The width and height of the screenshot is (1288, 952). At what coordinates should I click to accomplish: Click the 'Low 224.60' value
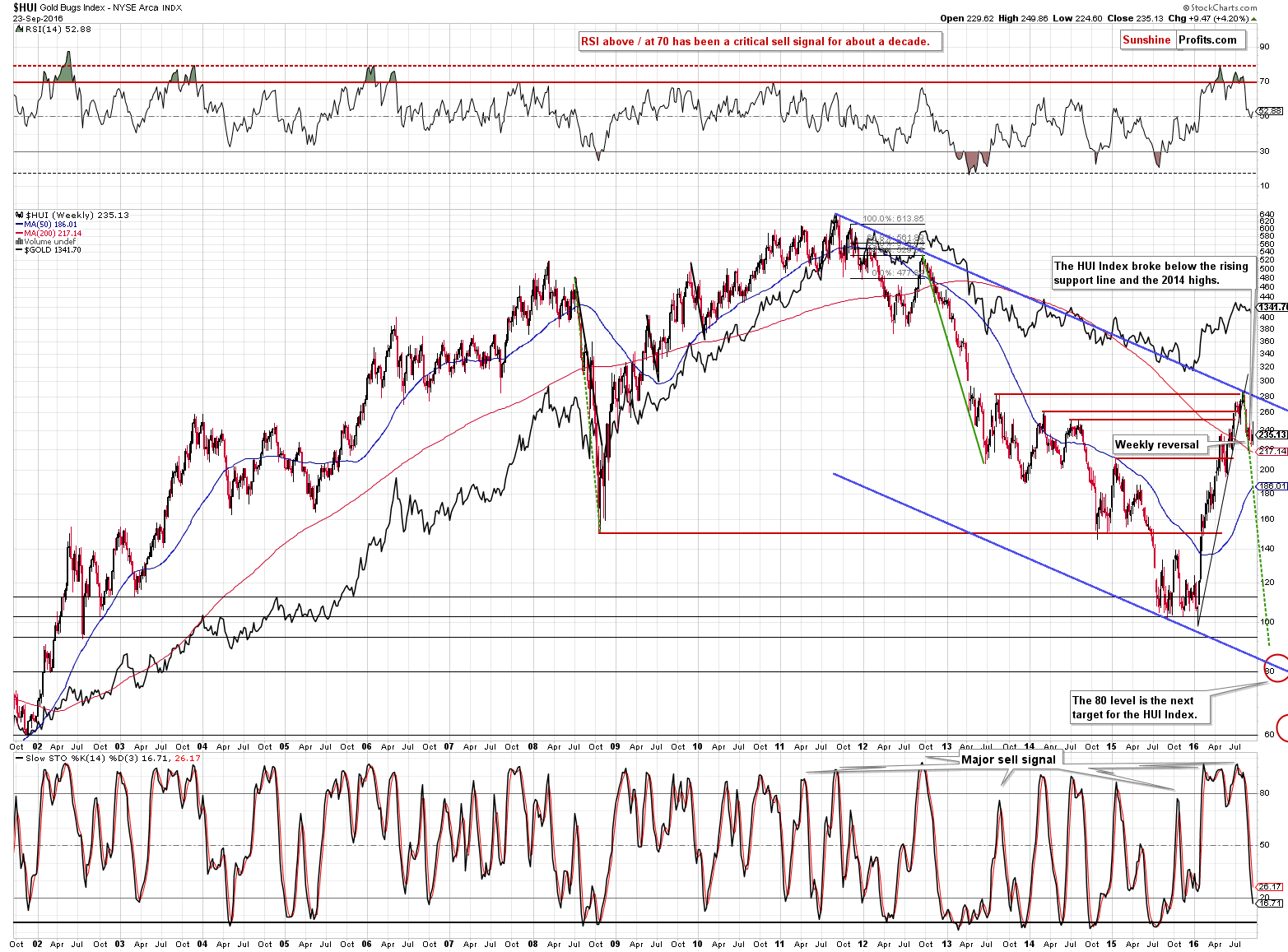pos(1078,18)
